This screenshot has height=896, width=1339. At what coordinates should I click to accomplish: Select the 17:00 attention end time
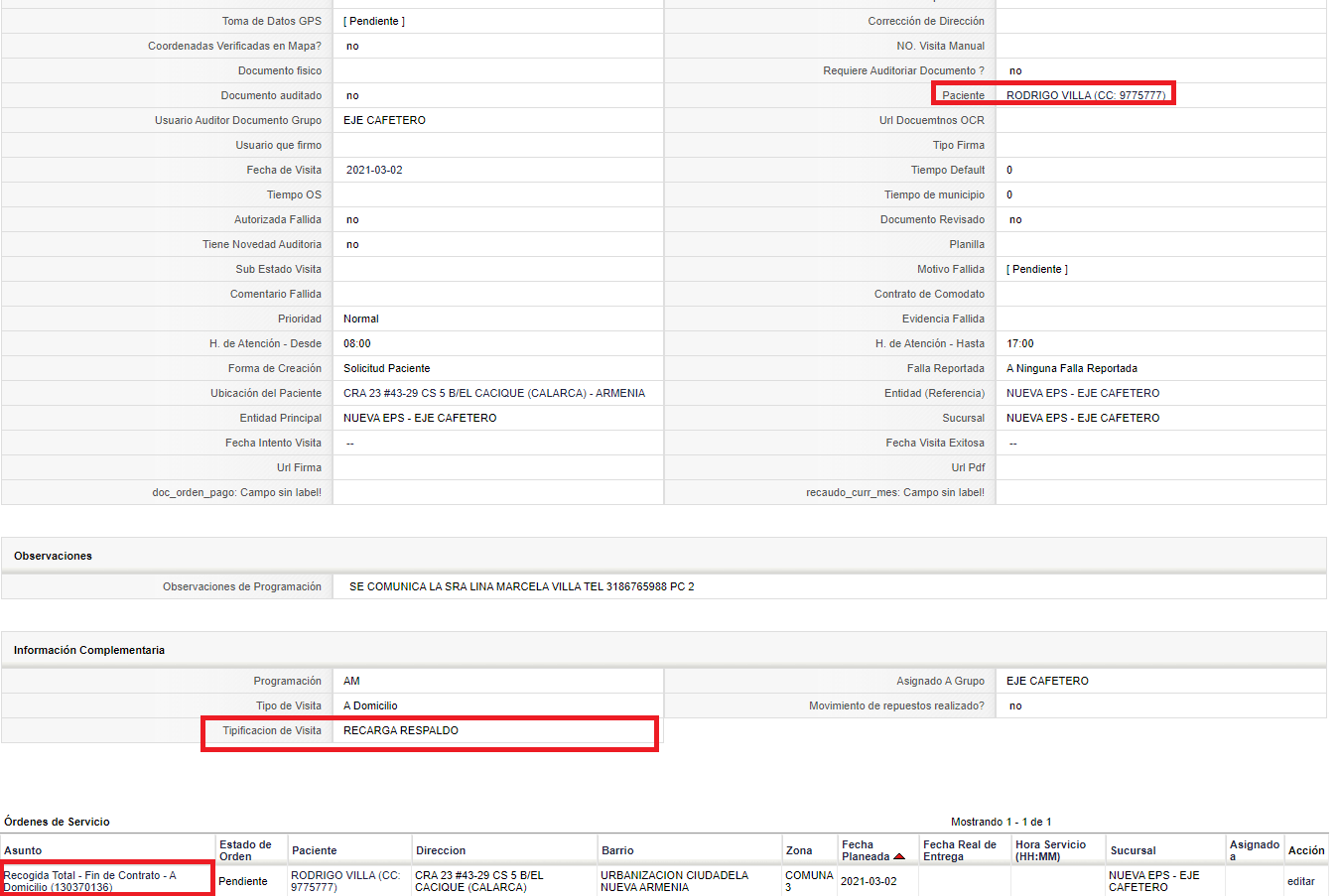pyautogui.click(x=1020, y=343)
